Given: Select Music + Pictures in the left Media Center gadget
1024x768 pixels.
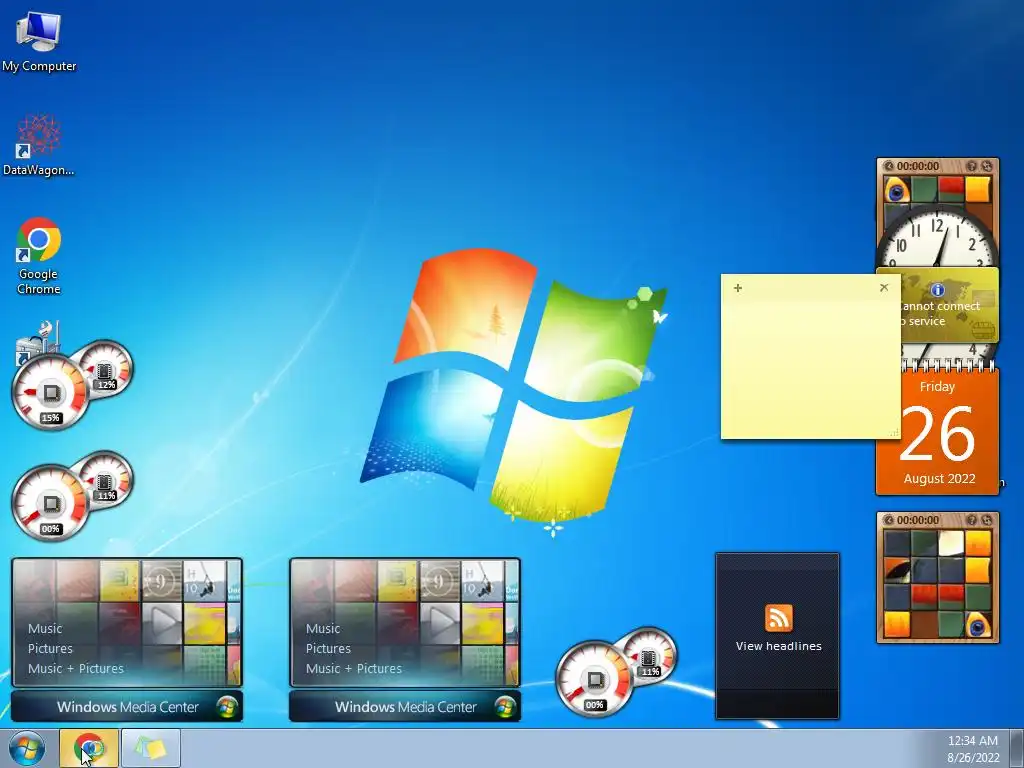Looking at the screenshot, I should (76, 668).
